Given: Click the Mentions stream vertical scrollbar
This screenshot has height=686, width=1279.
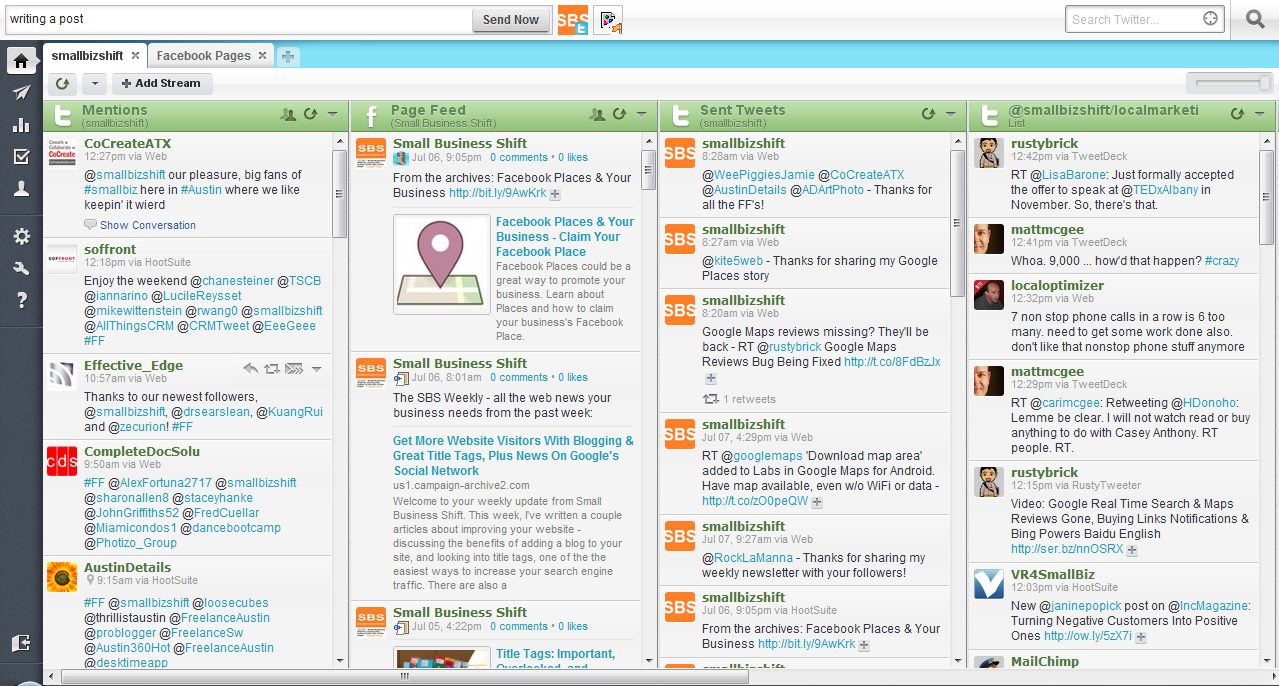Looking at the screenshot, I should 340,192.
